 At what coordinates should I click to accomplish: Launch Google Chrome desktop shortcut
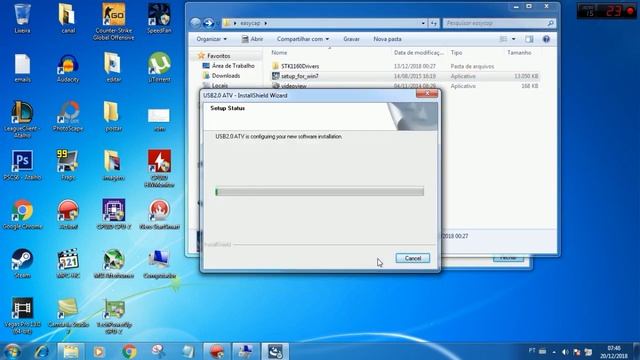coord(22,215)
